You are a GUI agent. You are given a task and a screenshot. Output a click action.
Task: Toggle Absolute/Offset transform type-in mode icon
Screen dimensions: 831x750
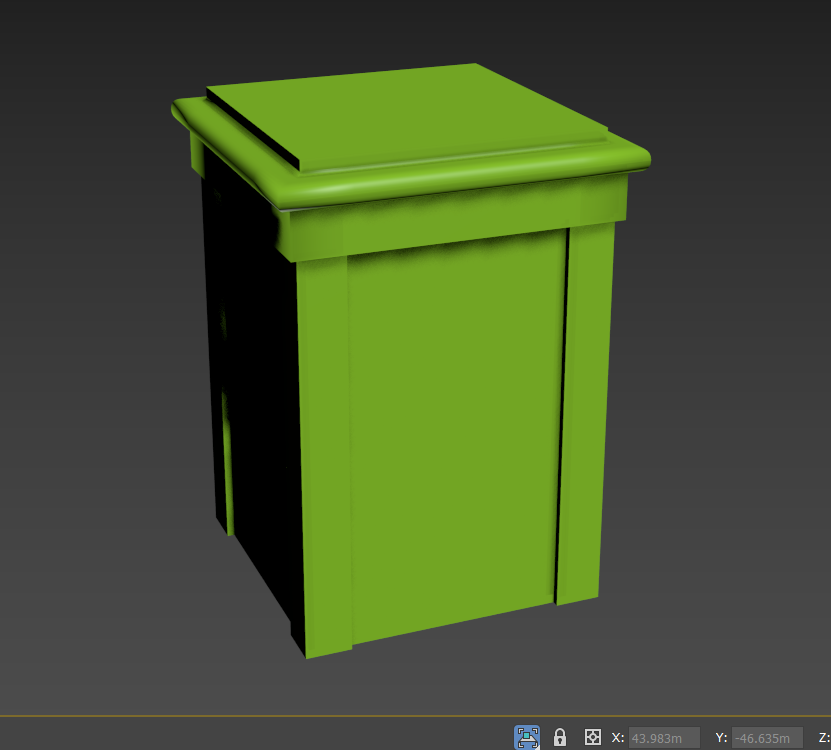pyautogui.click(x=593, y=737)
